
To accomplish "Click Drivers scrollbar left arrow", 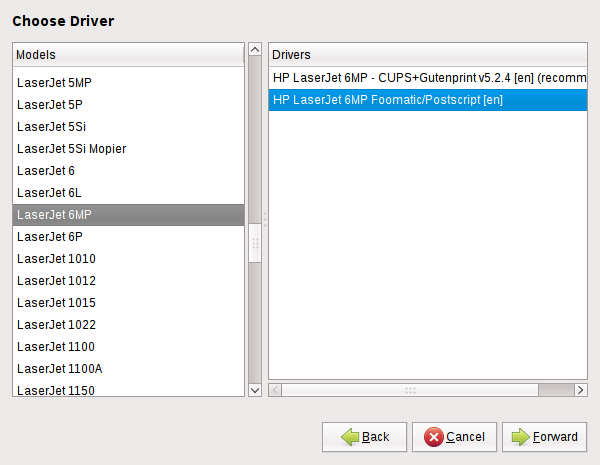I will [275, 390].
